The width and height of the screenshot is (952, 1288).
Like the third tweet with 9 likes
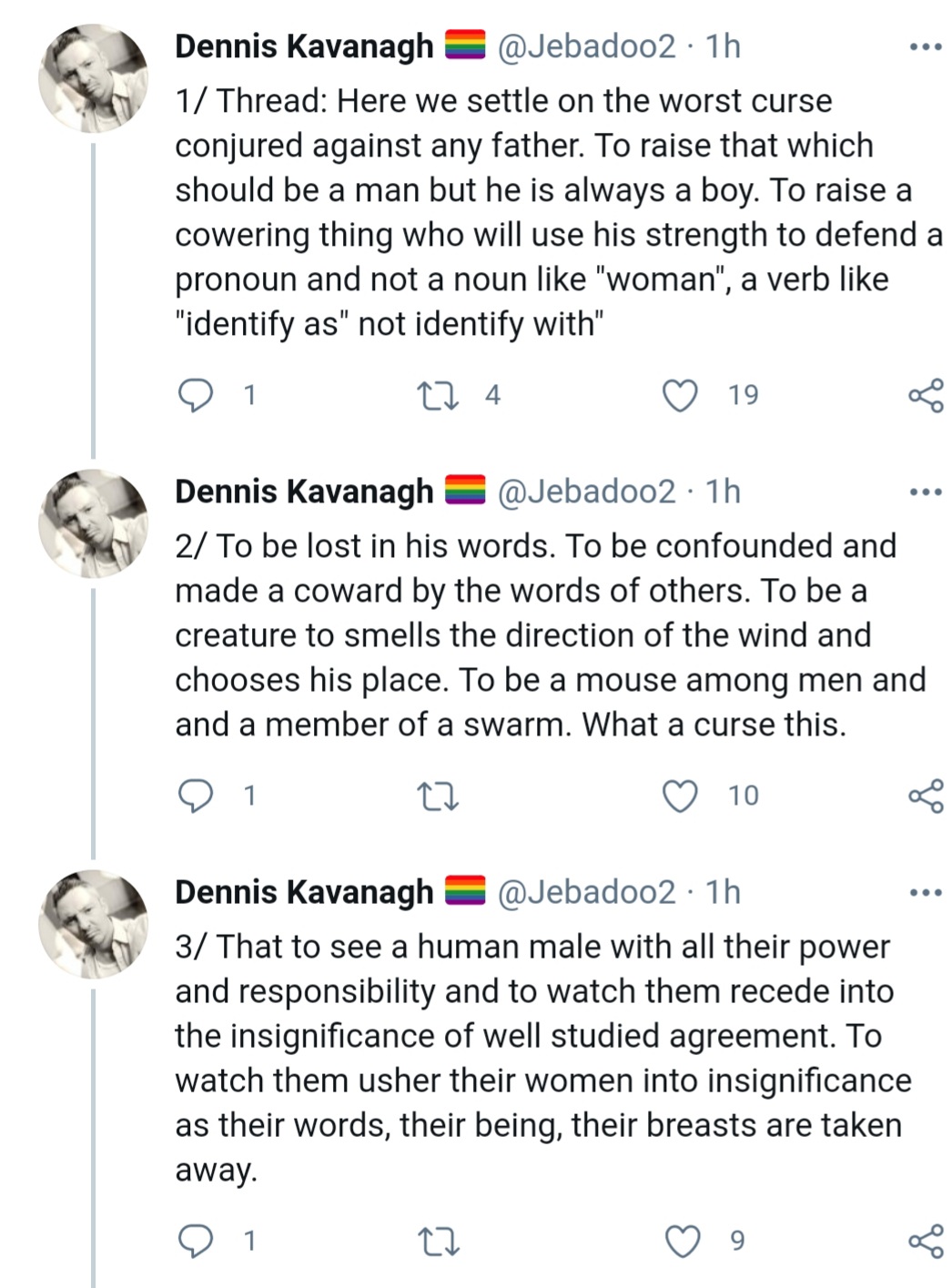click(x=683, y=1241)
